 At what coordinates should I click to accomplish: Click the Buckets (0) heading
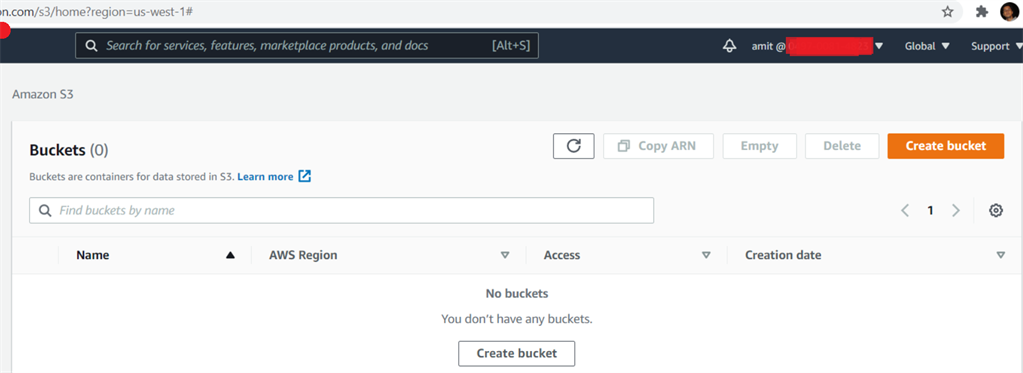click(x=69, y=150)
